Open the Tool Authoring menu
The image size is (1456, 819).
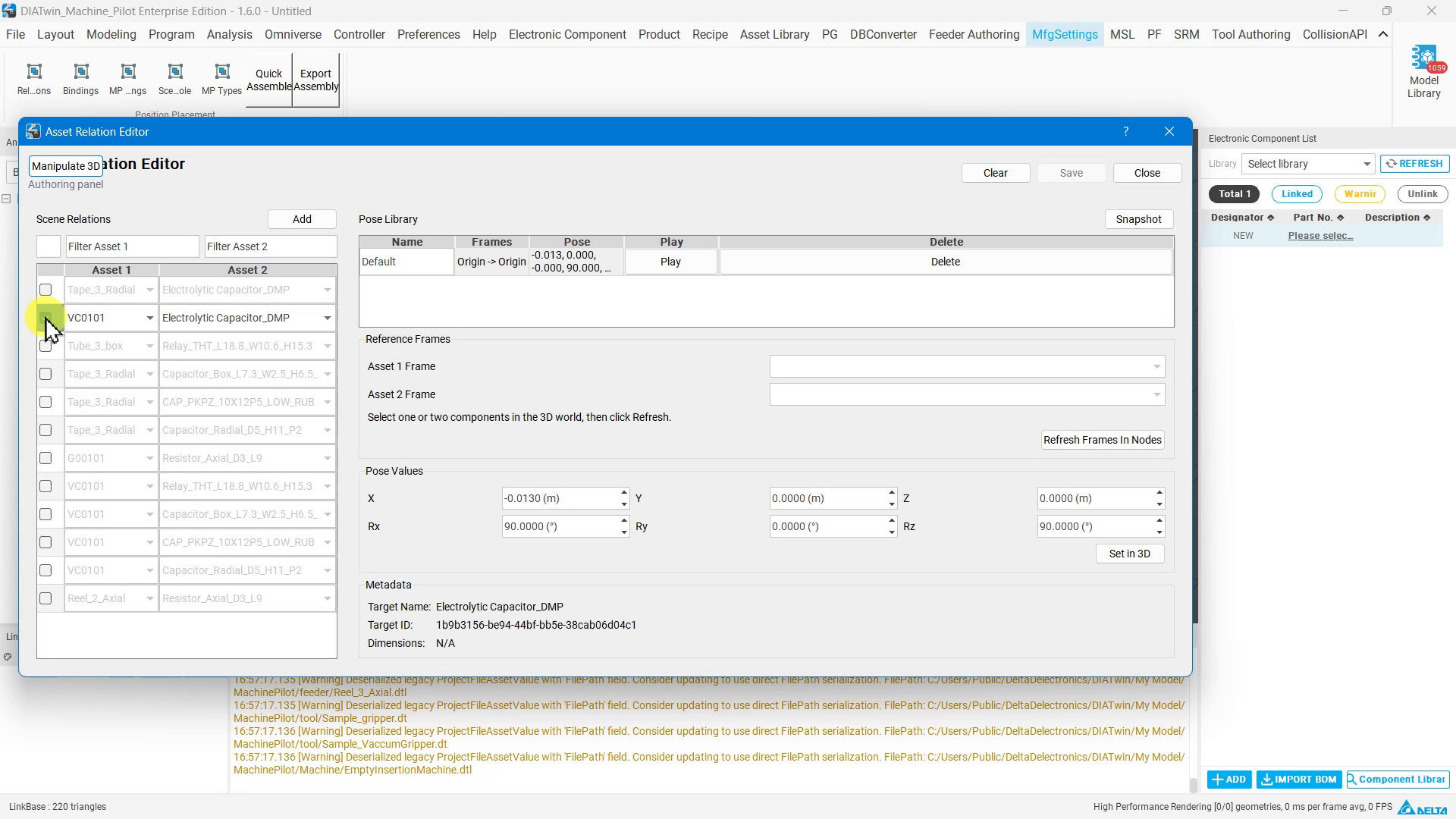[1250, 34]
